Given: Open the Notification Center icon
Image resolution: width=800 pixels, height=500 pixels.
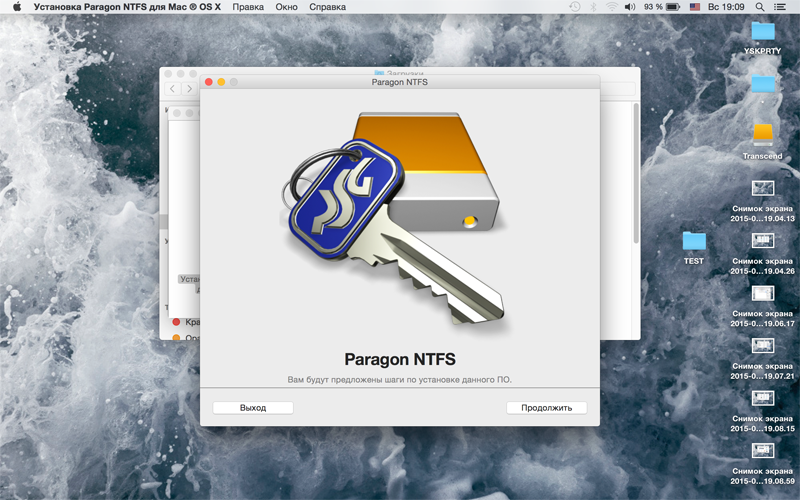Looking at the screenshot, I should 780,7.
